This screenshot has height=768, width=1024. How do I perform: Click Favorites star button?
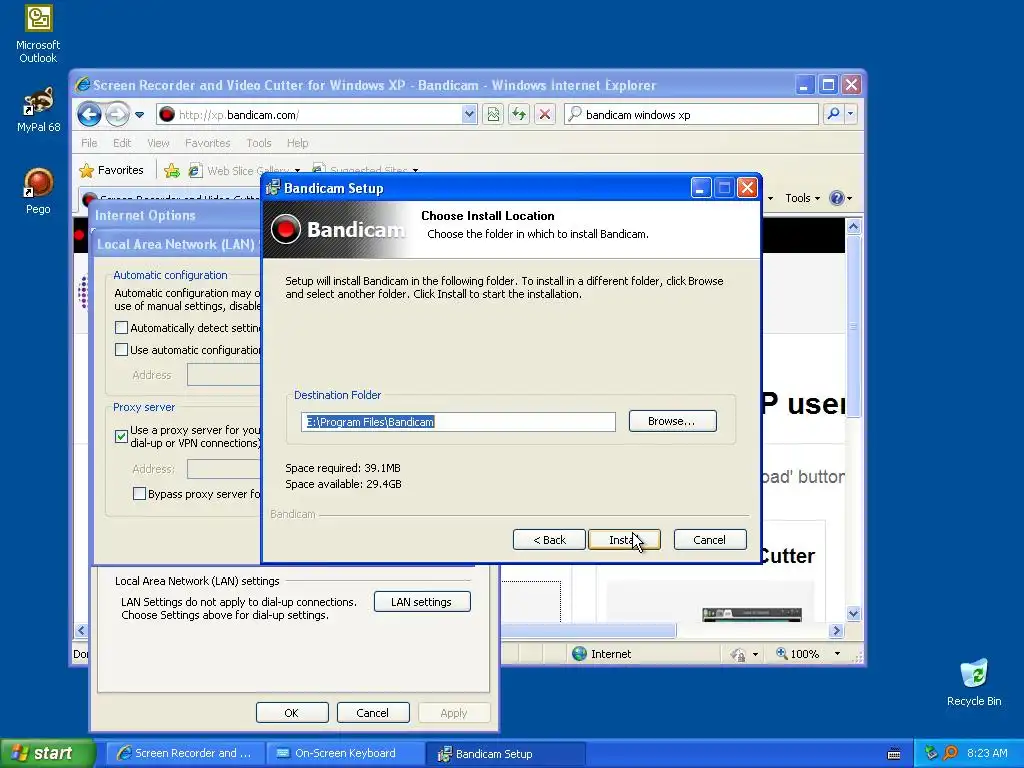[111, 170]
